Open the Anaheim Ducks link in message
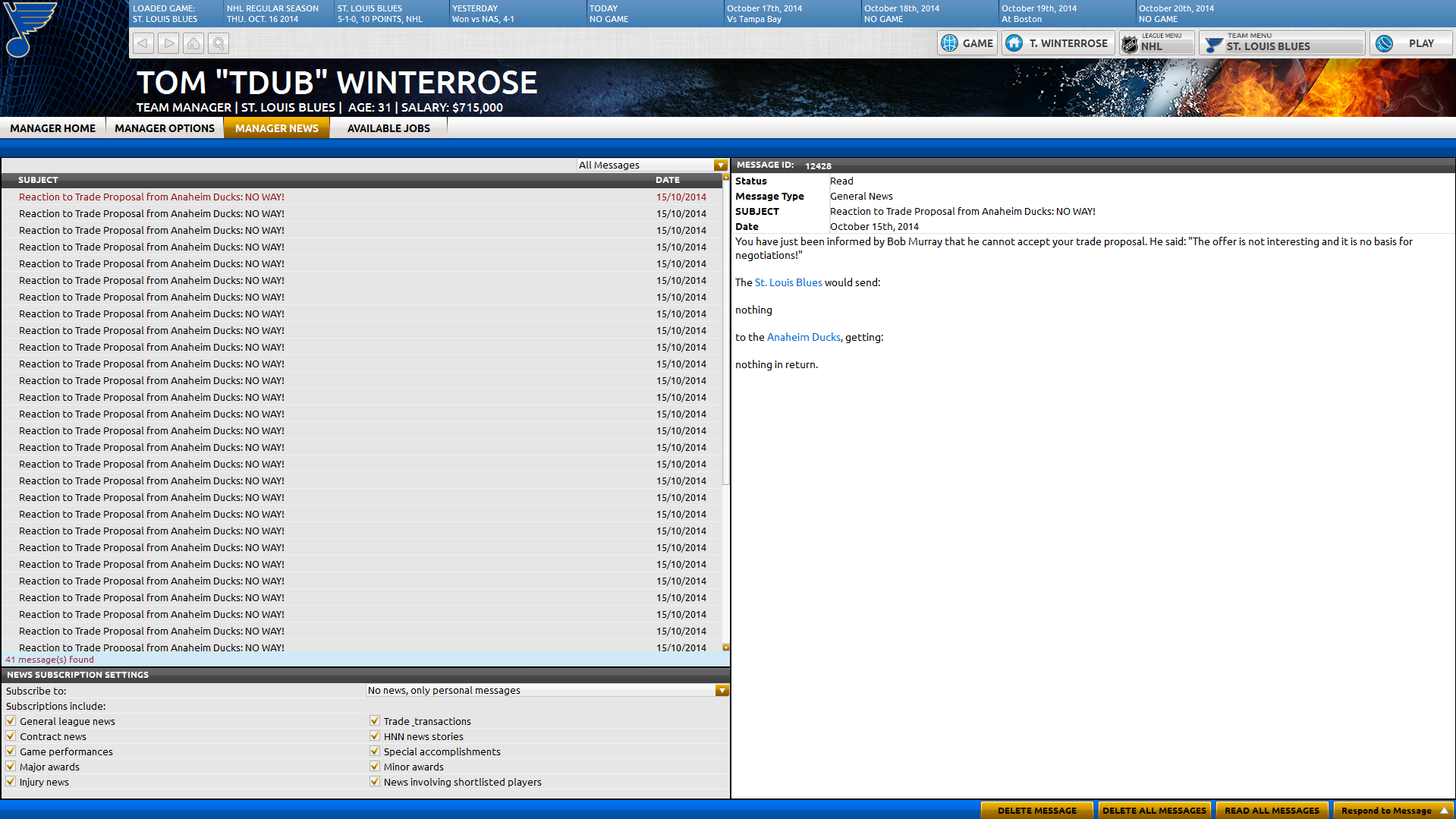 tap(803, 337)
